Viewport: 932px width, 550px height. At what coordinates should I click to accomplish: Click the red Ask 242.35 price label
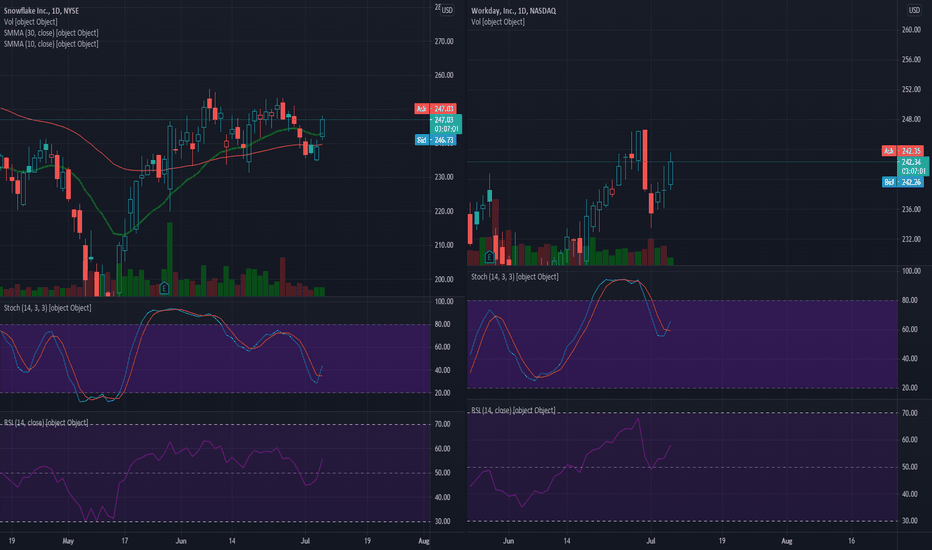[x=902, y=151]
